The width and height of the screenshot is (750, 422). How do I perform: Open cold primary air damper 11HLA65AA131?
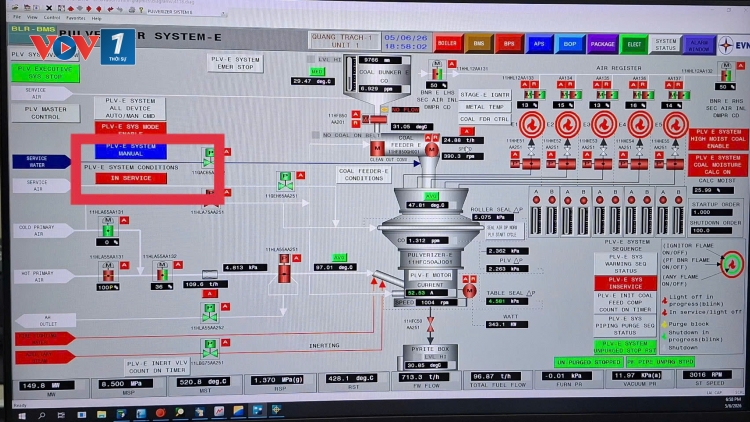pyautogui.click(x=108, y=227)
